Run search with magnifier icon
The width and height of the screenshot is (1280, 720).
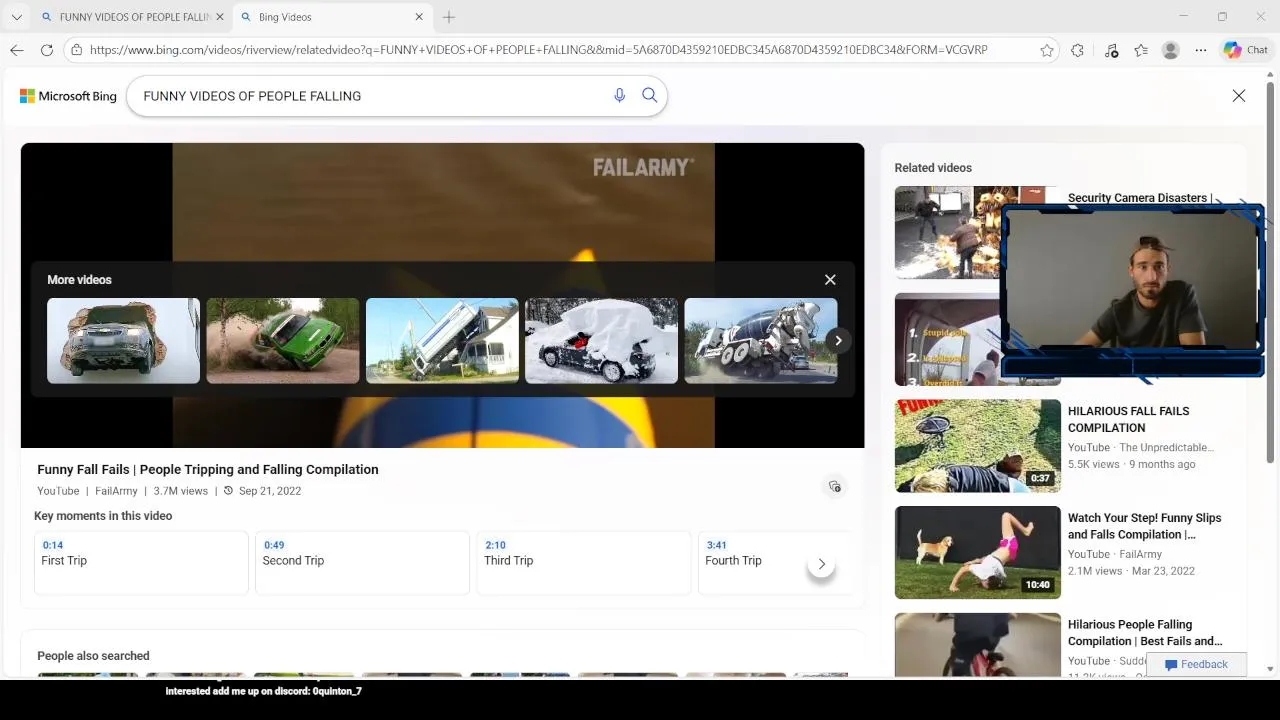[x=650, y=95]
